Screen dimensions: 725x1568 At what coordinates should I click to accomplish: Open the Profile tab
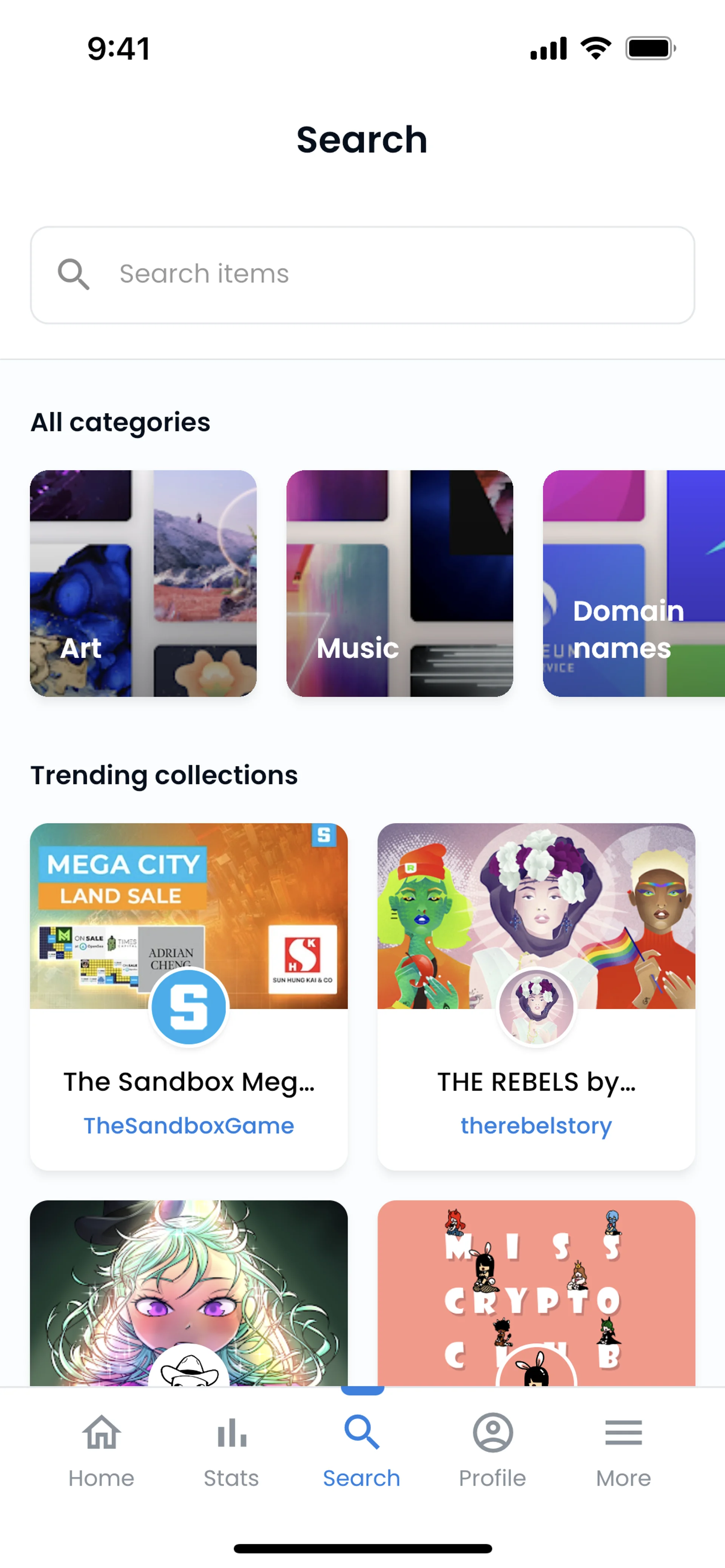(492, 1451)
